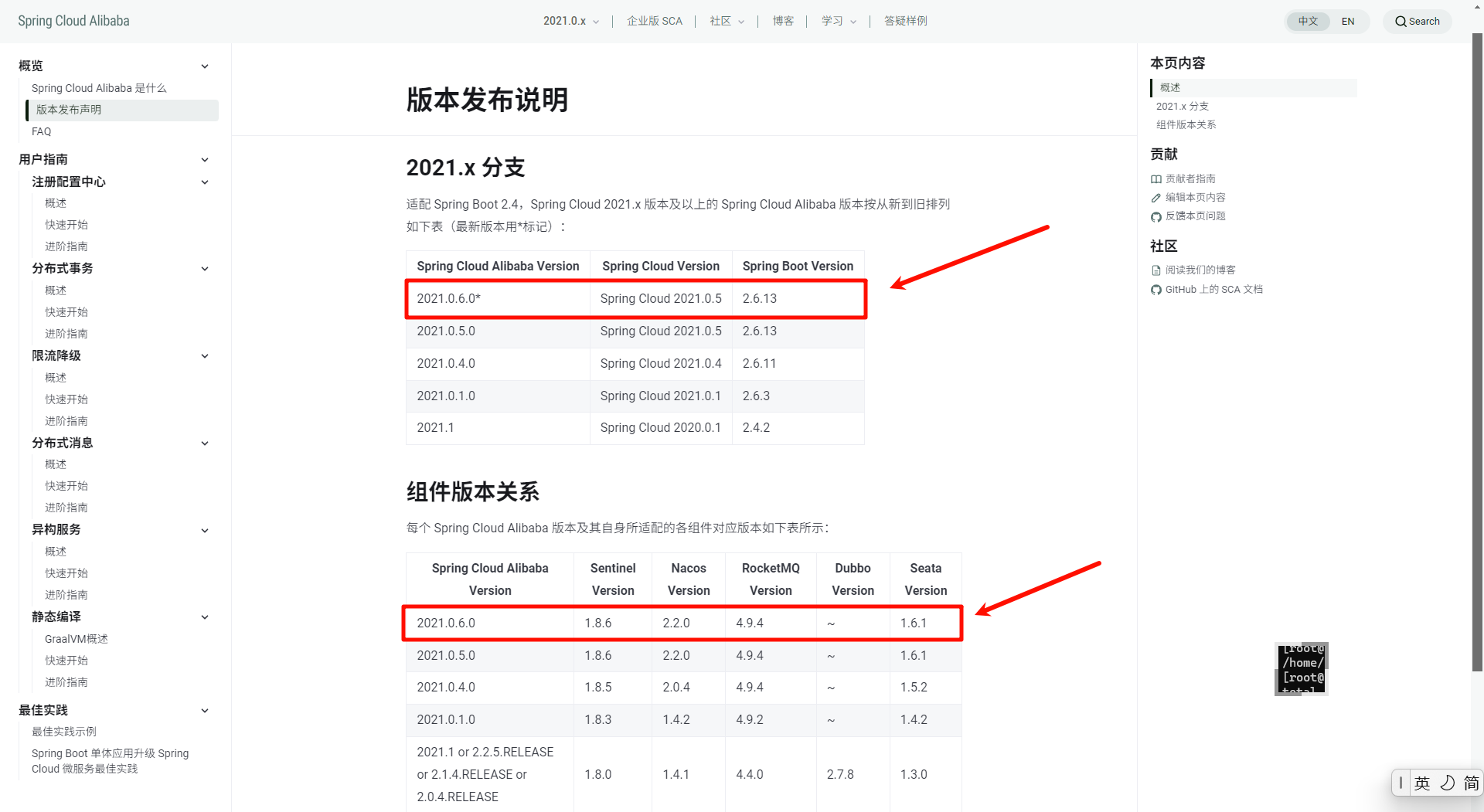The width and height of the screenshot is (1484, 812).
Task: Click the half-moon IME icon
Action: pos(1448,783)
